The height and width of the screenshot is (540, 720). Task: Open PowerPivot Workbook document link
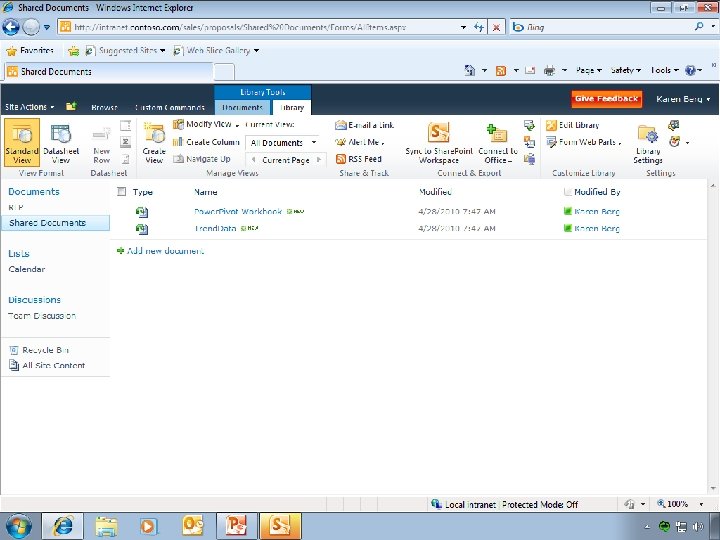pyautogui.click(x=238, y=212)
